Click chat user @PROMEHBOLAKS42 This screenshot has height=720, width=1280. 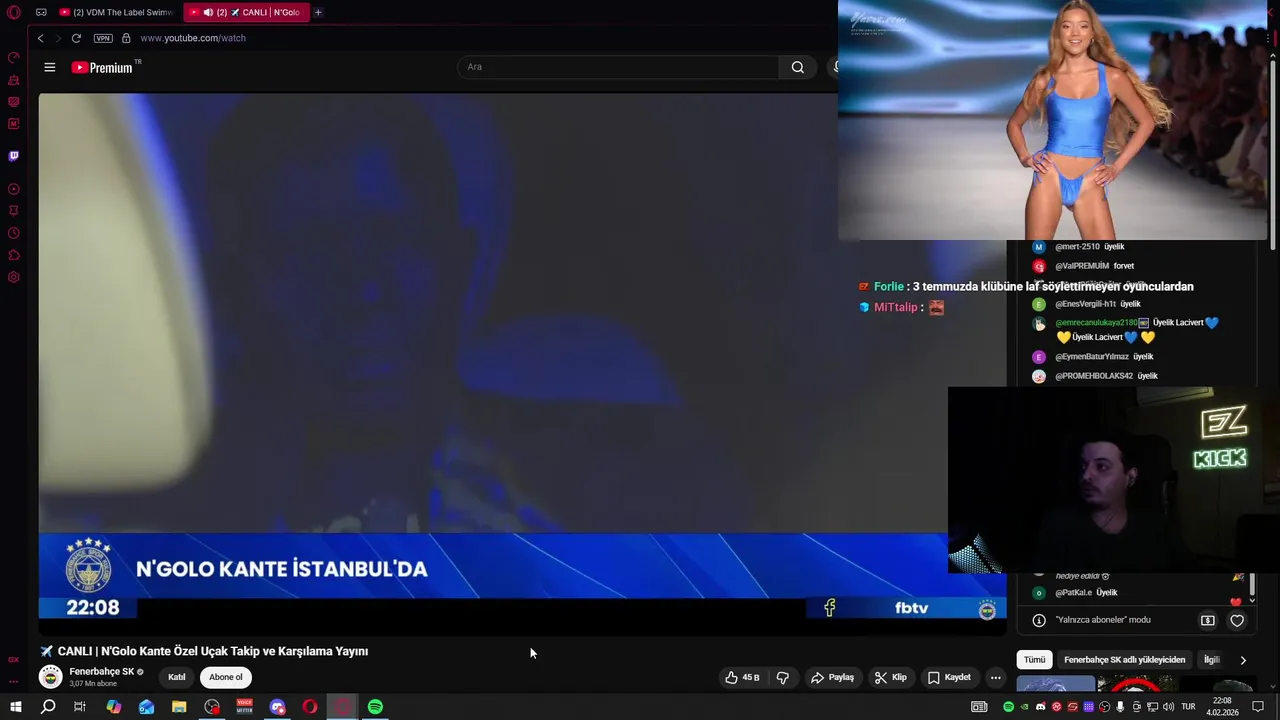1094,376
